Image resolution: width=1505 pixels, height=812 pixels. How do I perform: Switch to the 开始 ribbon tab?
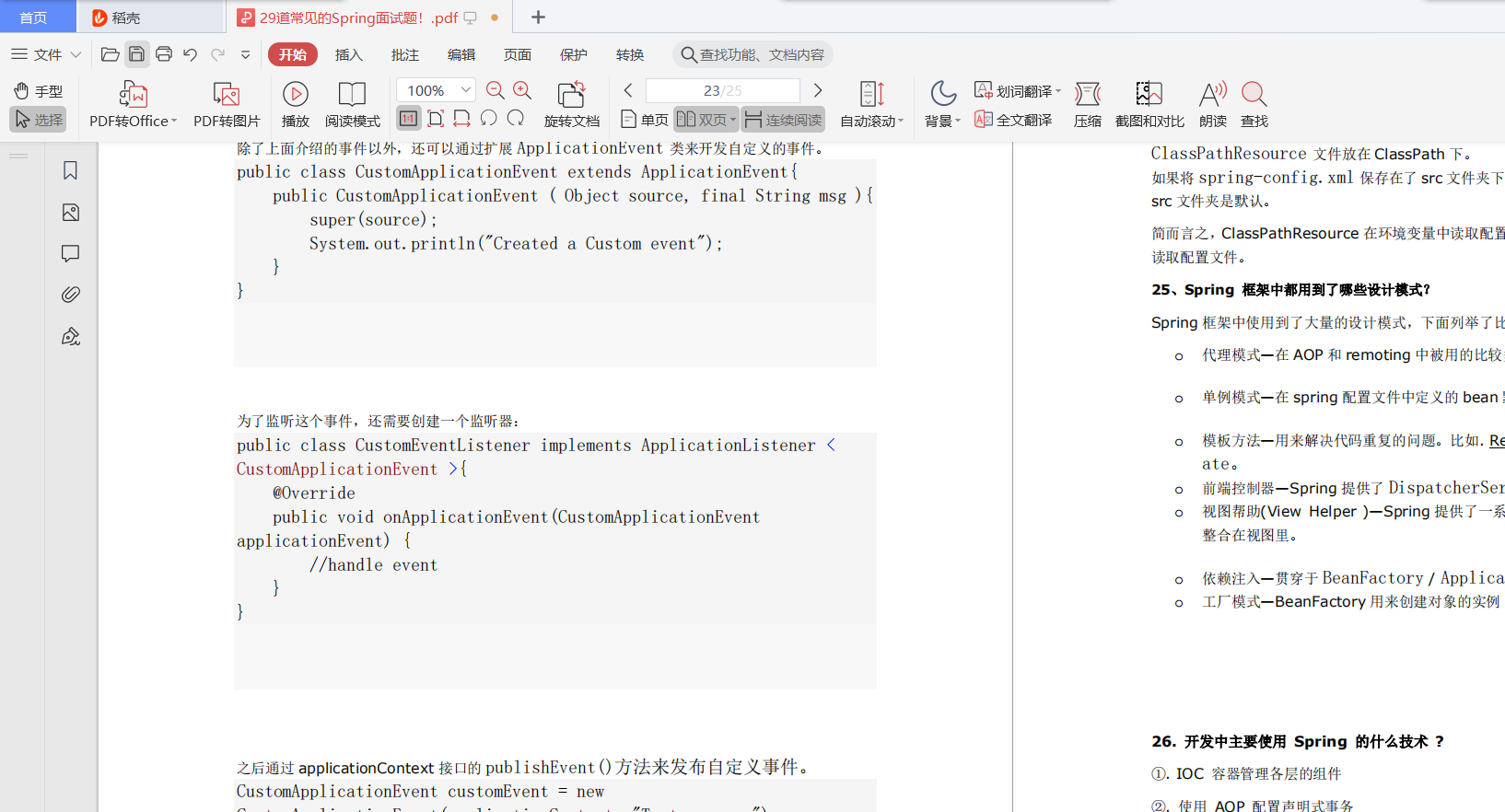pos(293,54)
